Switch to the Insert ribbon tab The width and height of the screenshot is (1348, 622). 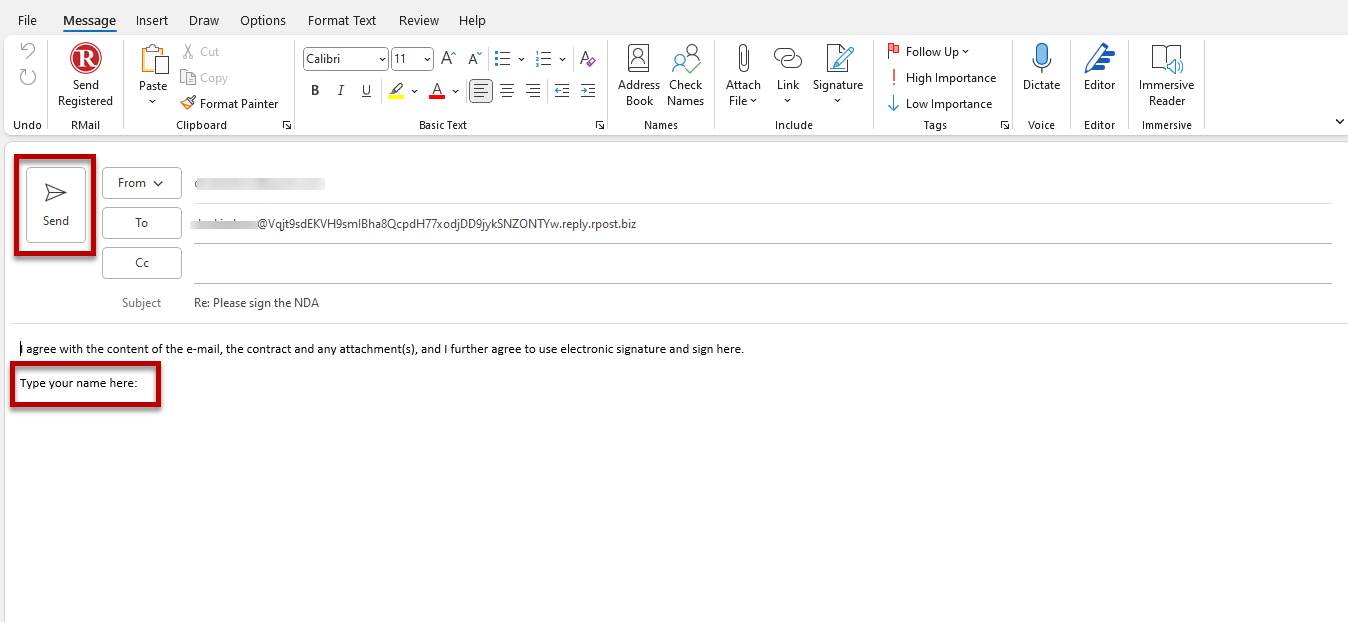pyautogui.click(x=152, y=20)
